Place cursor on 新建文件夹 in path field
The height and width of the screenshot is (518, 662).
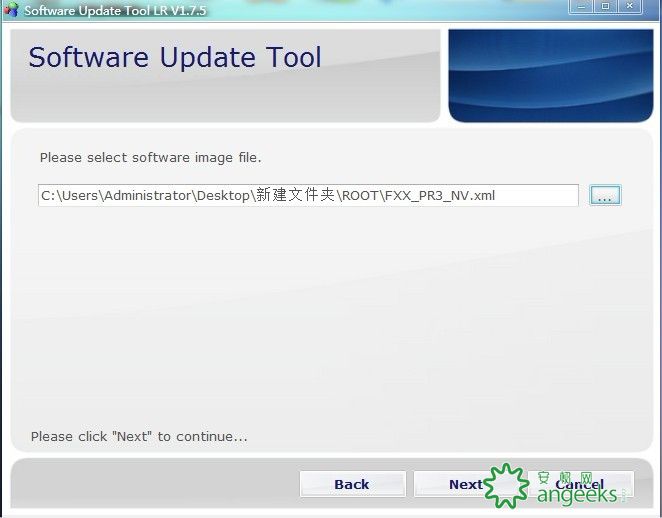[295, 195]
